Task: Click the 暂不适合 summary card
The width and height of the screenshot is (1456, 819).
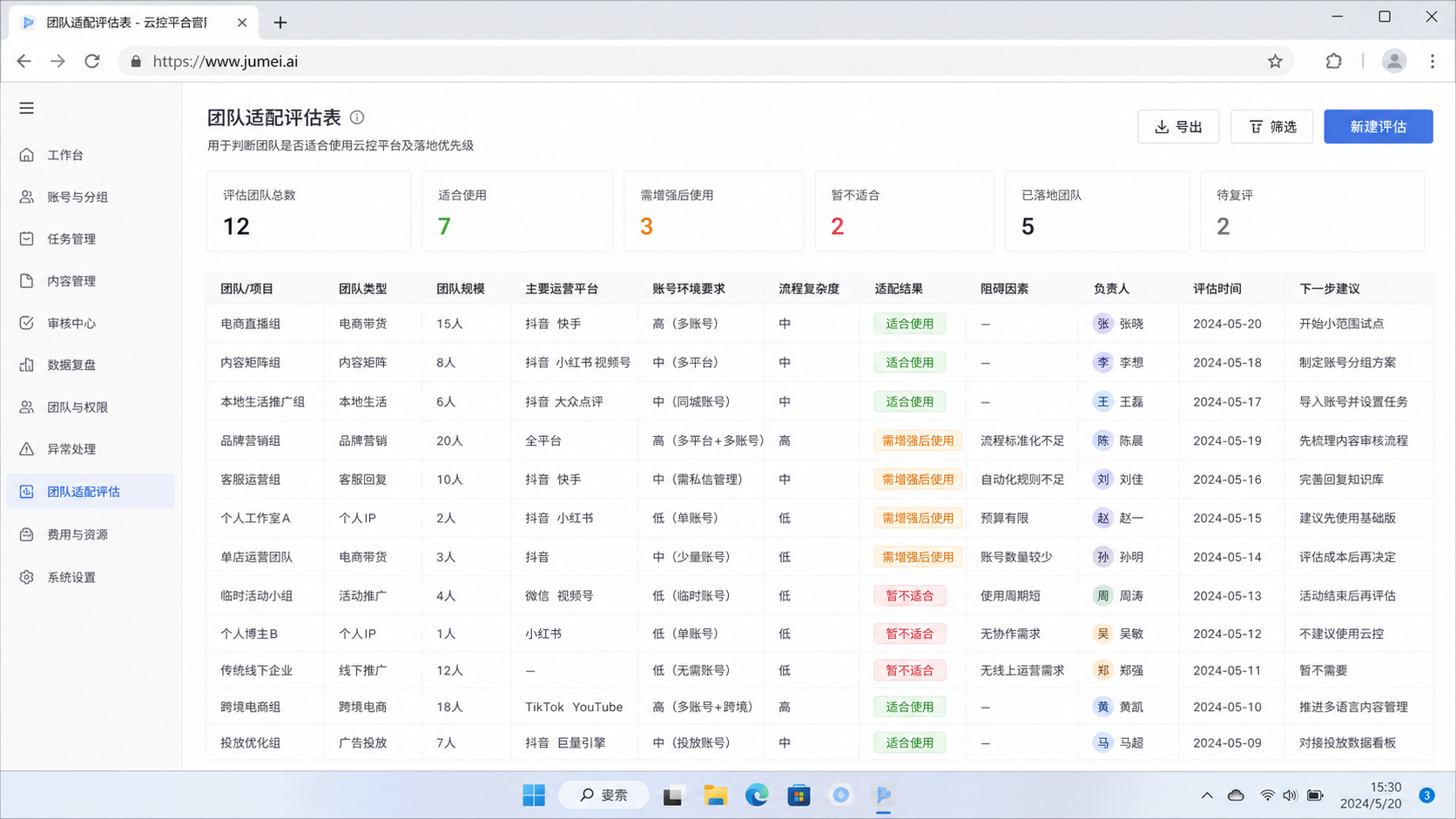Action: click(904, 211)
